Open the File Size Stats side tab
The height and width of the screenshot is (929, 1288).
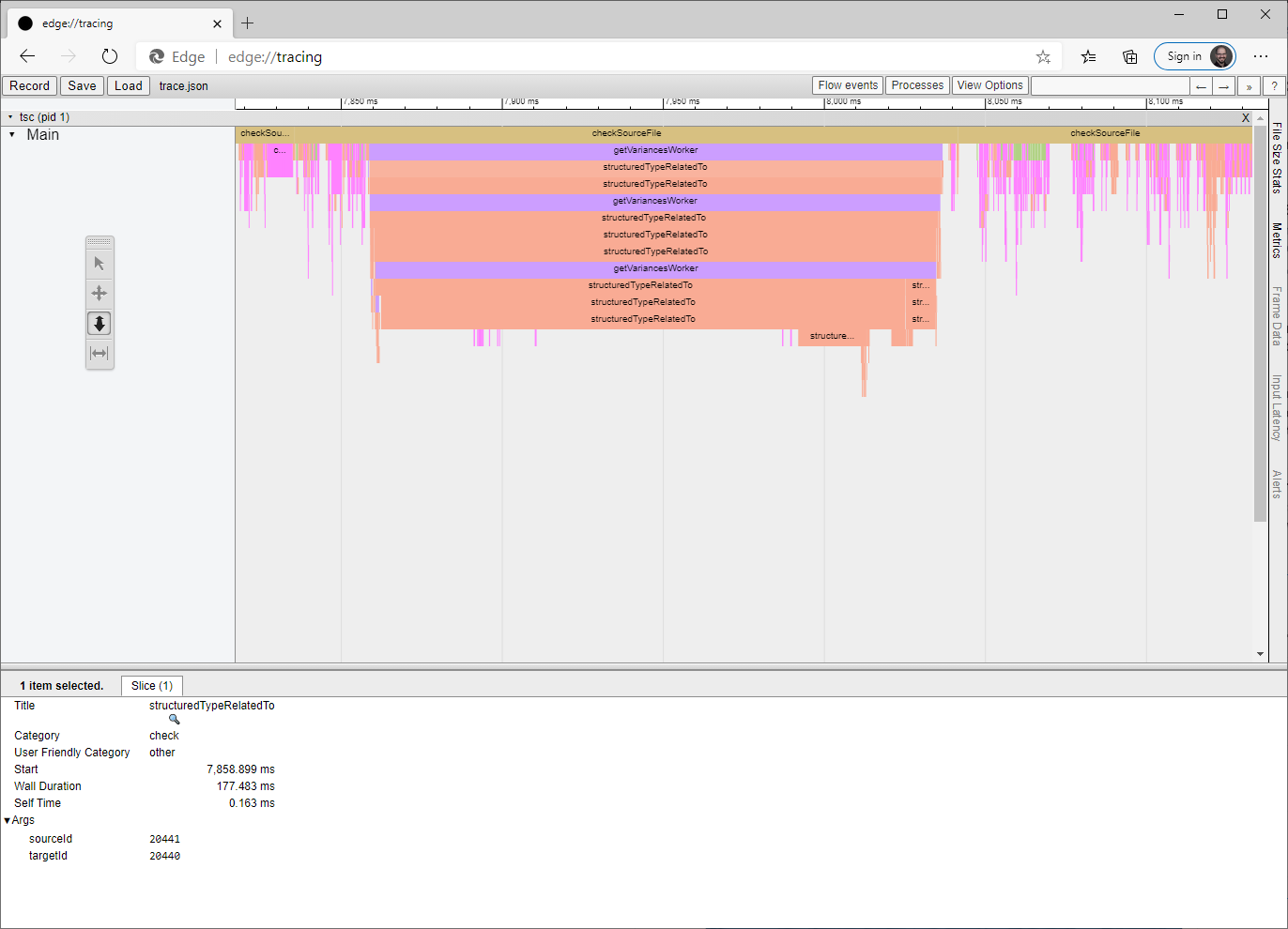(x=1277, y=158)
